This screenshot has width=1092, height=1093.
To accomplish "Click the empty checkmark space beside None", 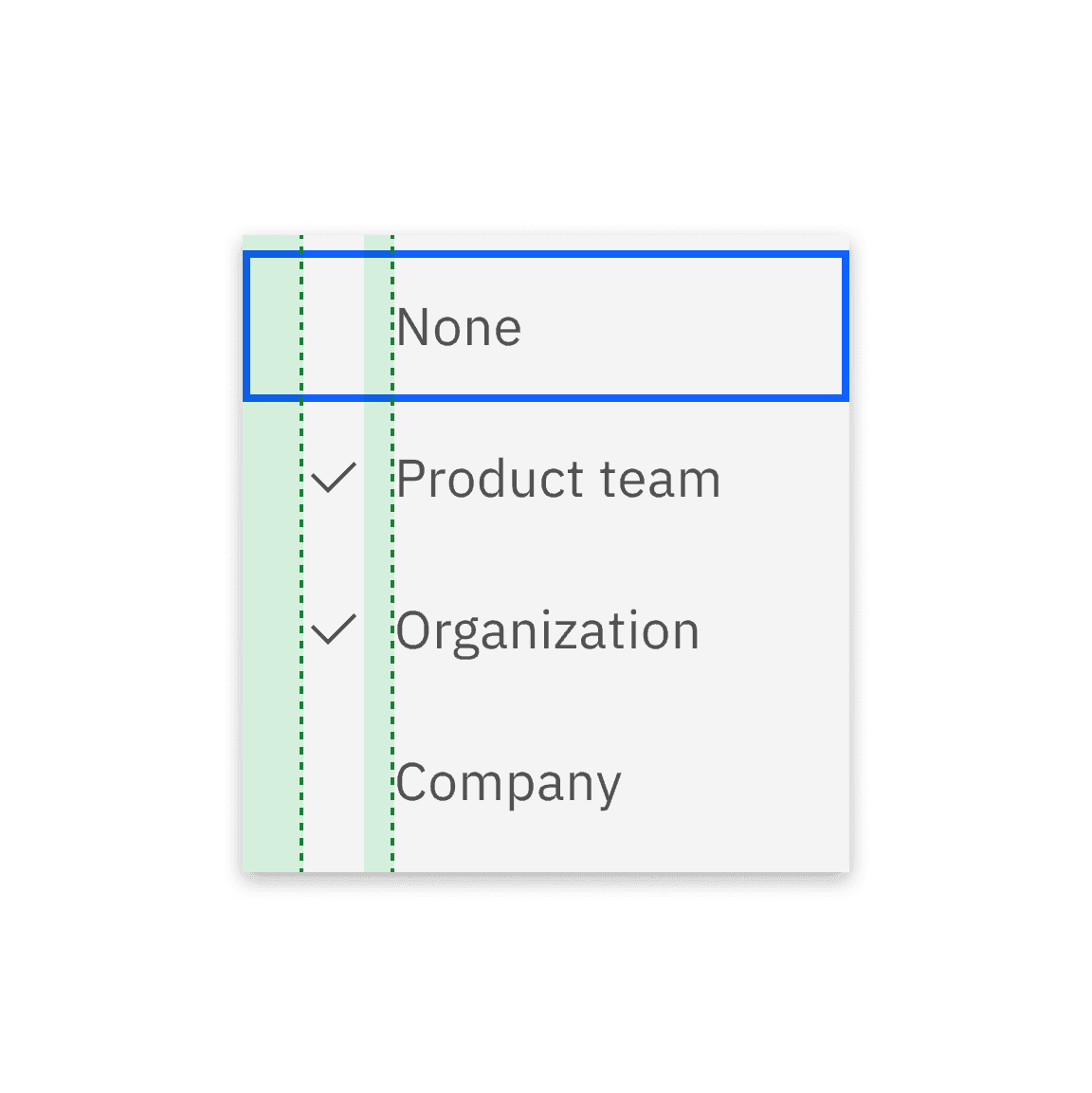I will coord(336,326).
